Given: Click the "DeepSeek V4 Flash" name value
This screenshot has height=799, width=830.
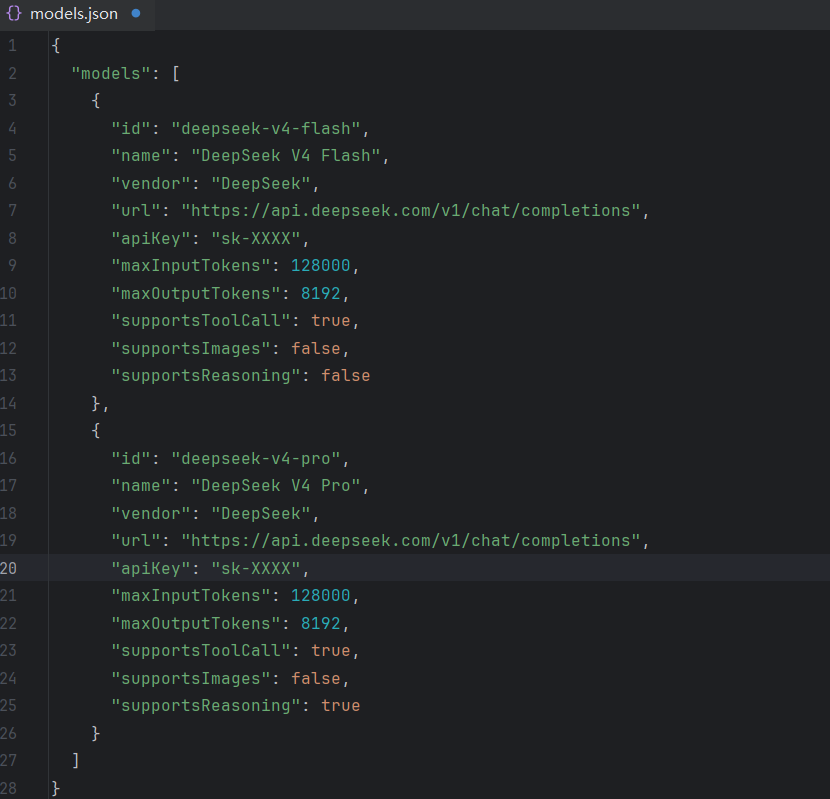Looking at the screenshot, I should click(x=286, y=156).
